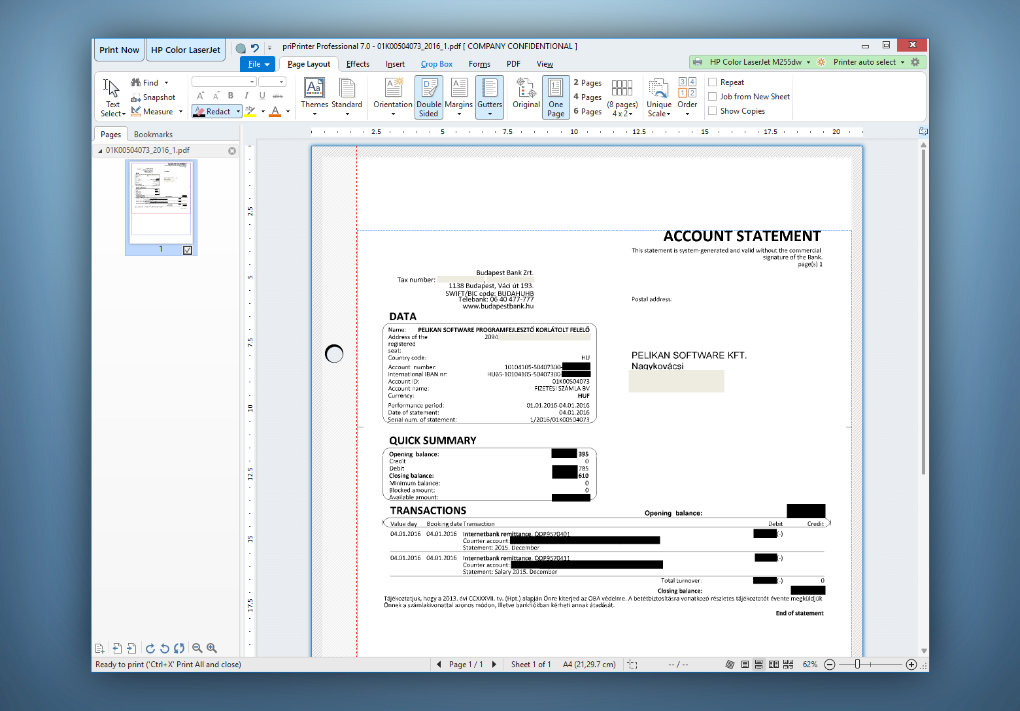Open printer settings gear icon
Viewport: 1020px width, 711px height.
click(915, 62)
